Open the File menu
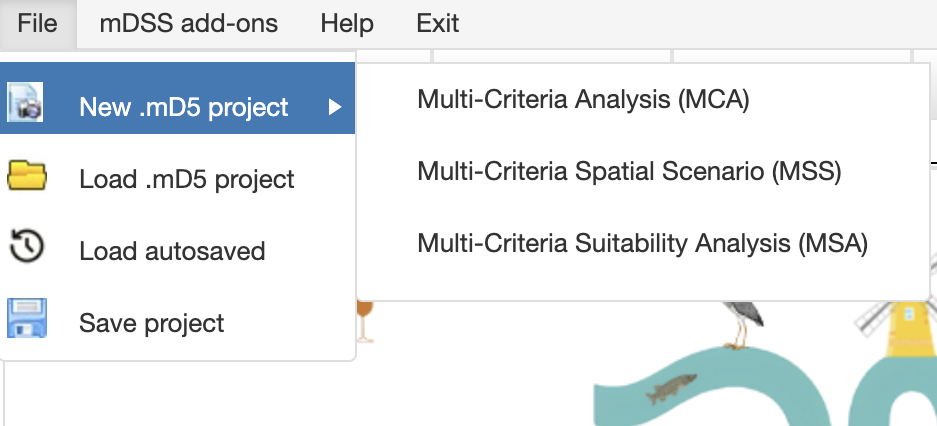Image resolution: width=937 pixels, height=426 pixels. pos(38,24)
